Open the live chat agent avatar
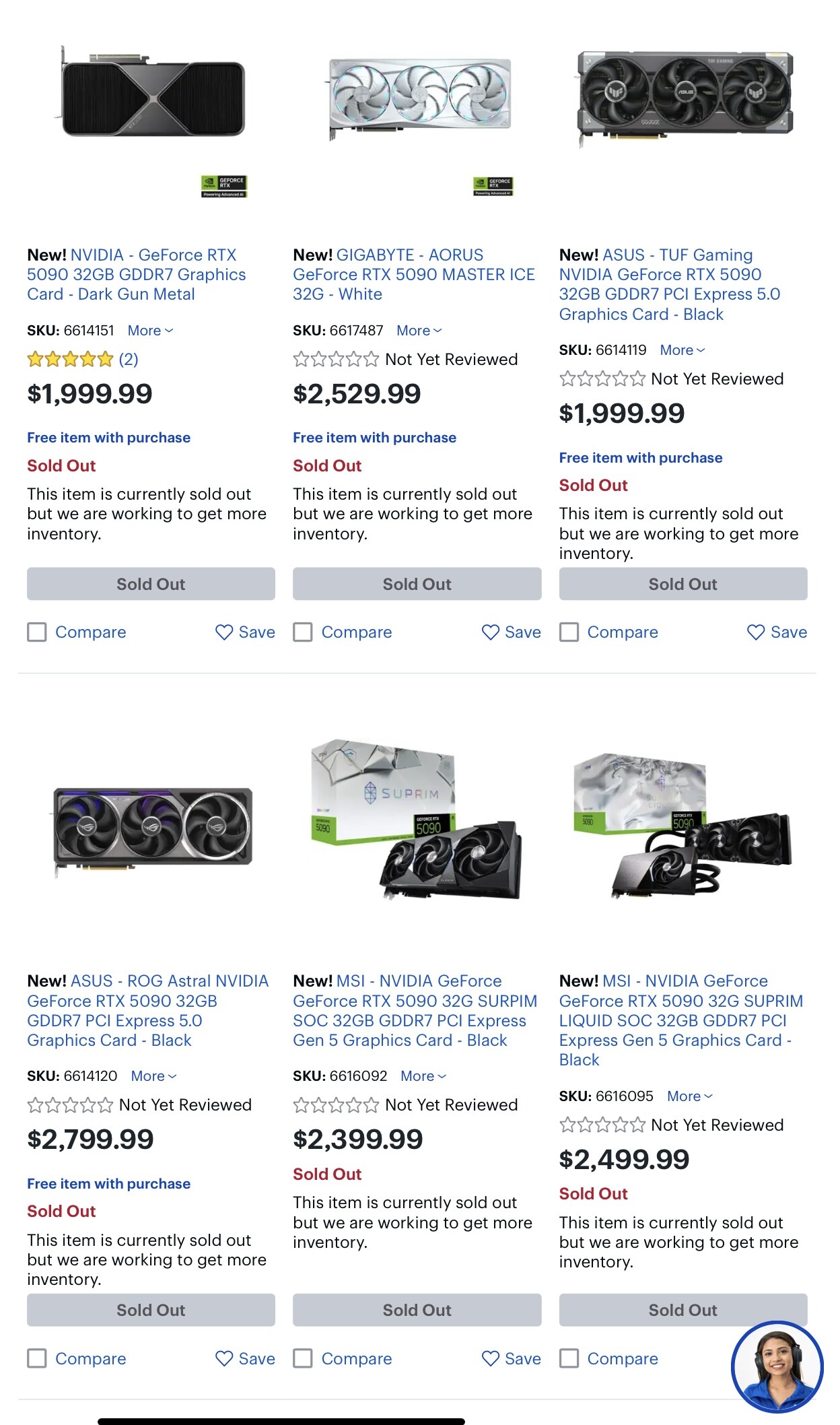 click(x=777, y=1366)
